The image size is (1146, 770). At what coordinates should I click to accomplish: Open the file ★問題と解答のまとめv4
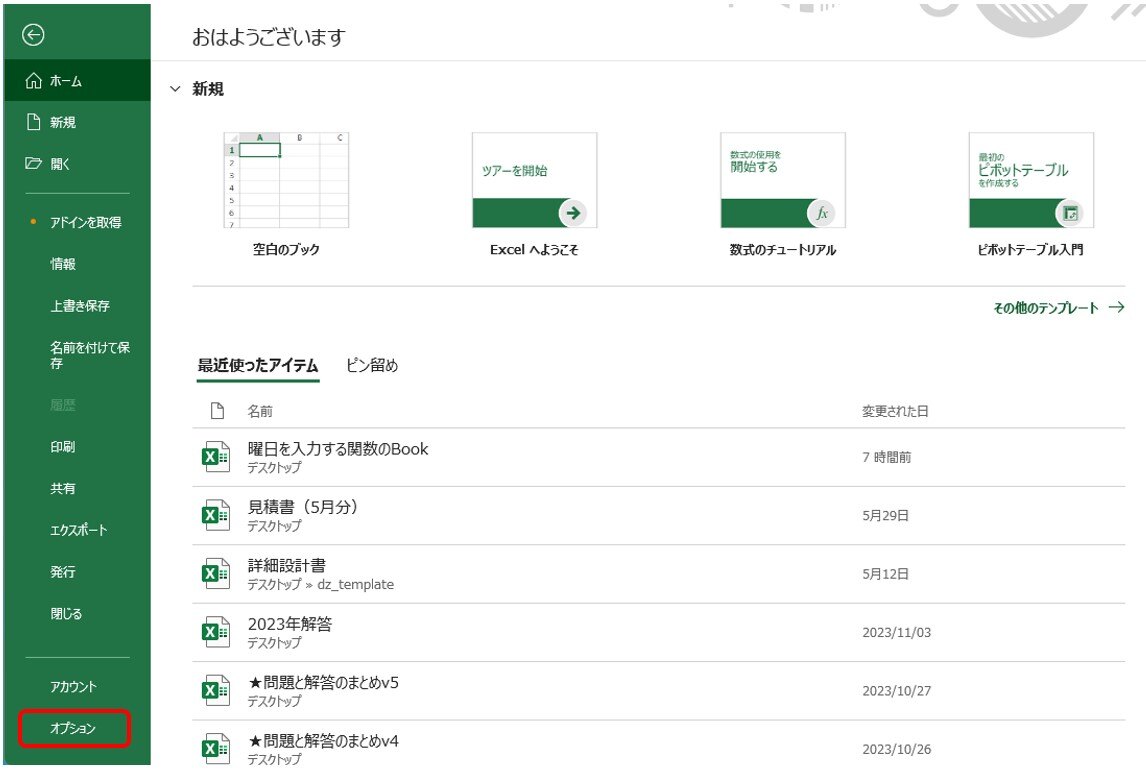coord(659,745)
